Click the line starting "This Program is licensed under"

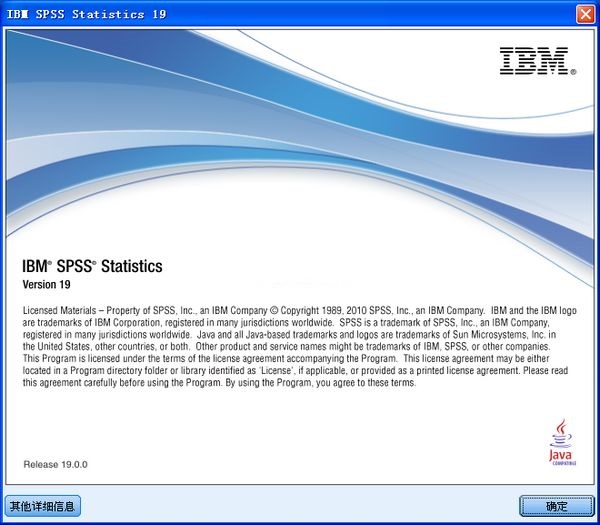286,359
